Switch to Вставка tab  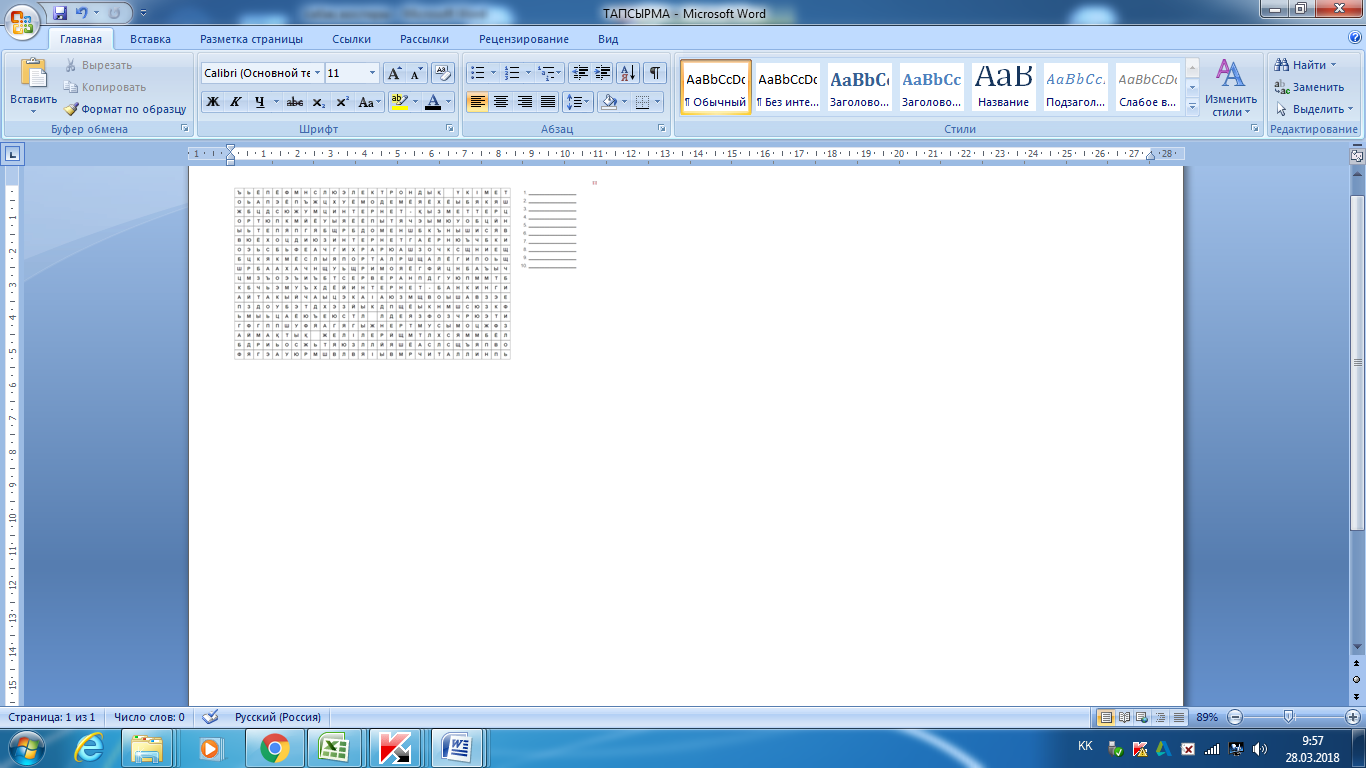tap(150, 39)
